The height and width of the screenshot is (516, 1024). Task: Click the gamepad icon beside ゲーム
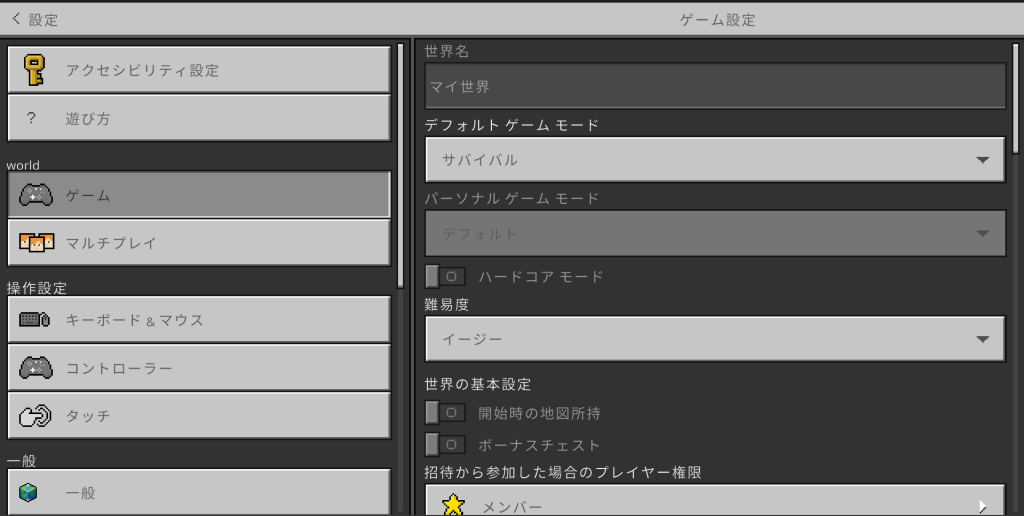pyautogui.click(x=36, y=195)
